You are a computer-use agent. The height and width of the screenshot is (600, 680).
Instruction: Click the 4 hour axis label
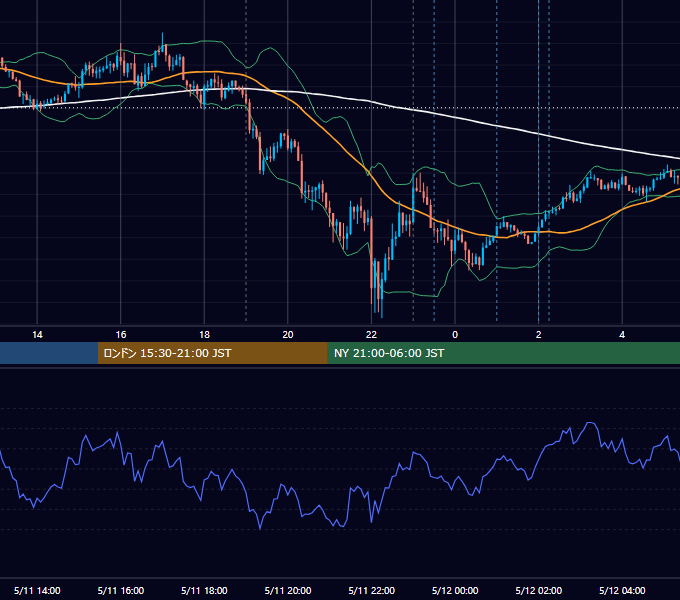pyautogui.click(x=622, y=335)
